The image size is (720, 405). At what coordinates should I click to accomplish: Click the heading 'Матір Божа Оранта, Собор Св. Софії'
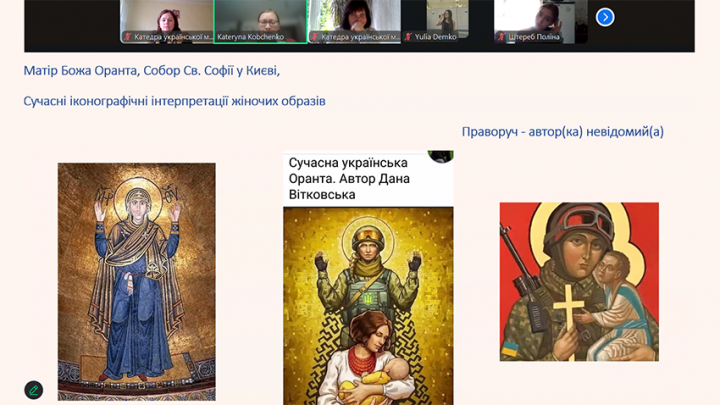coord(152,70)
